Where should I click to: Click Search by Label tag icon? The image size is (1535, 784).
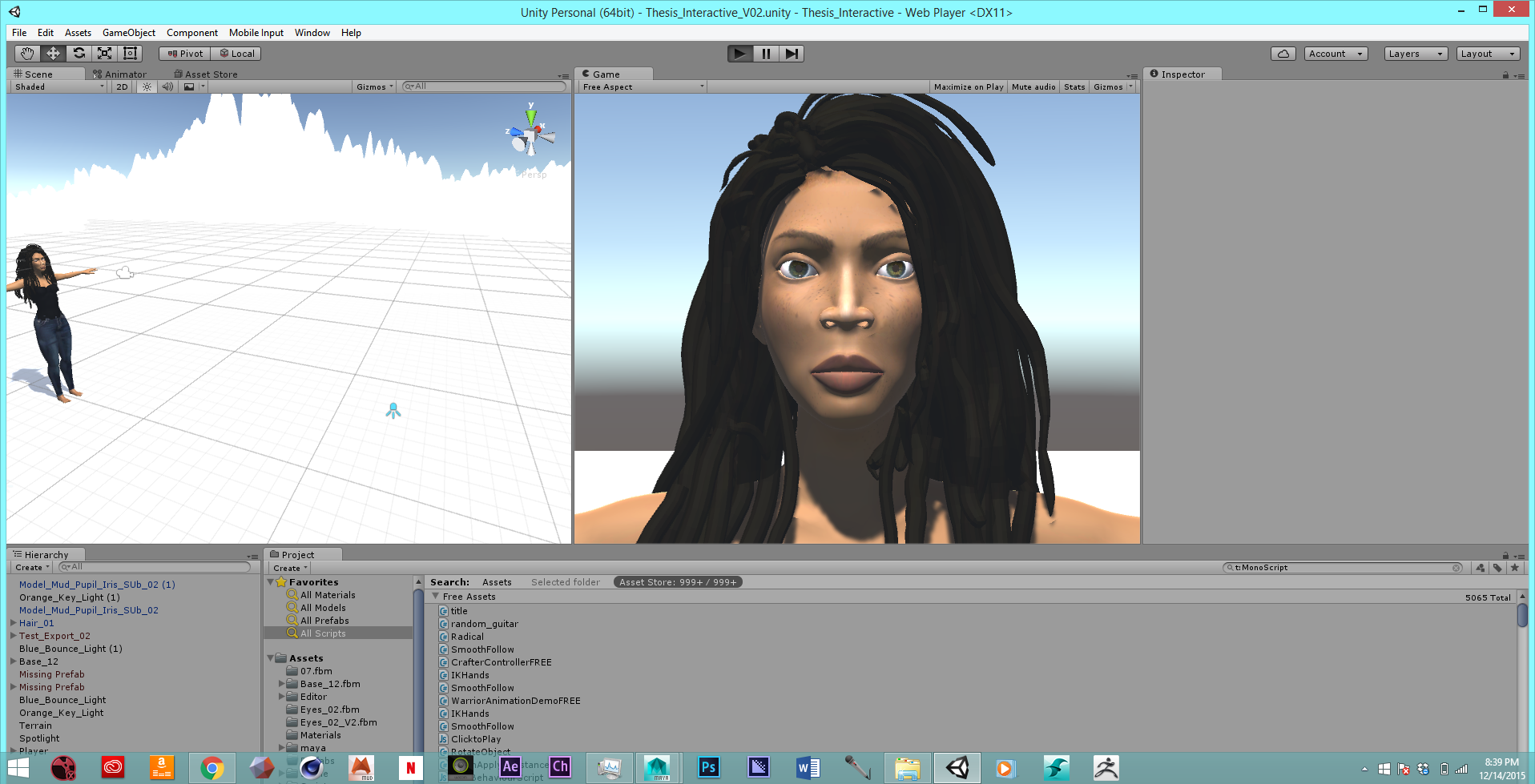1497,568
